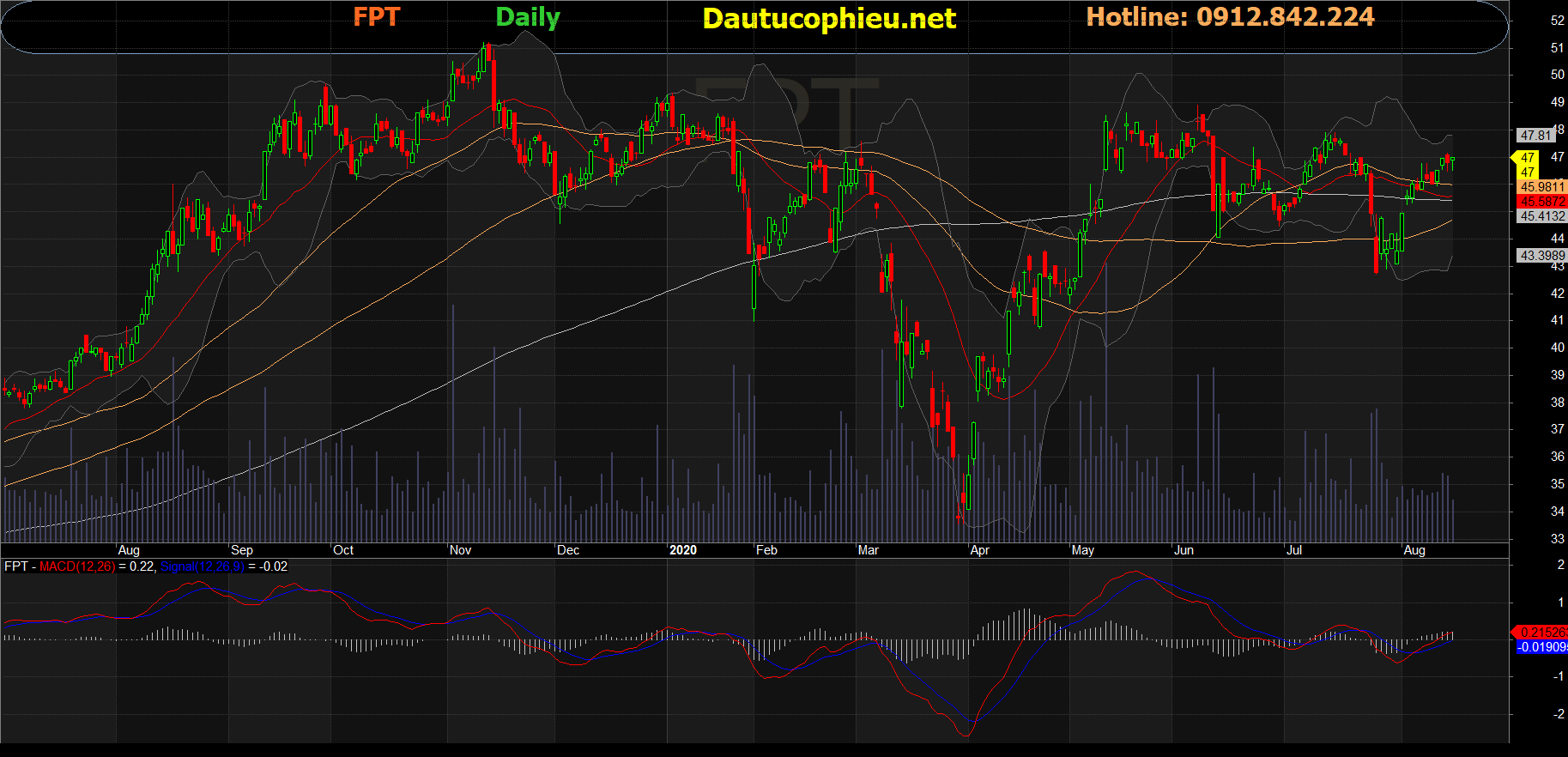This screenshot has width=1568, height=757.
Task: Select the green Daily timeframe label
Action: tap(527, 17)
